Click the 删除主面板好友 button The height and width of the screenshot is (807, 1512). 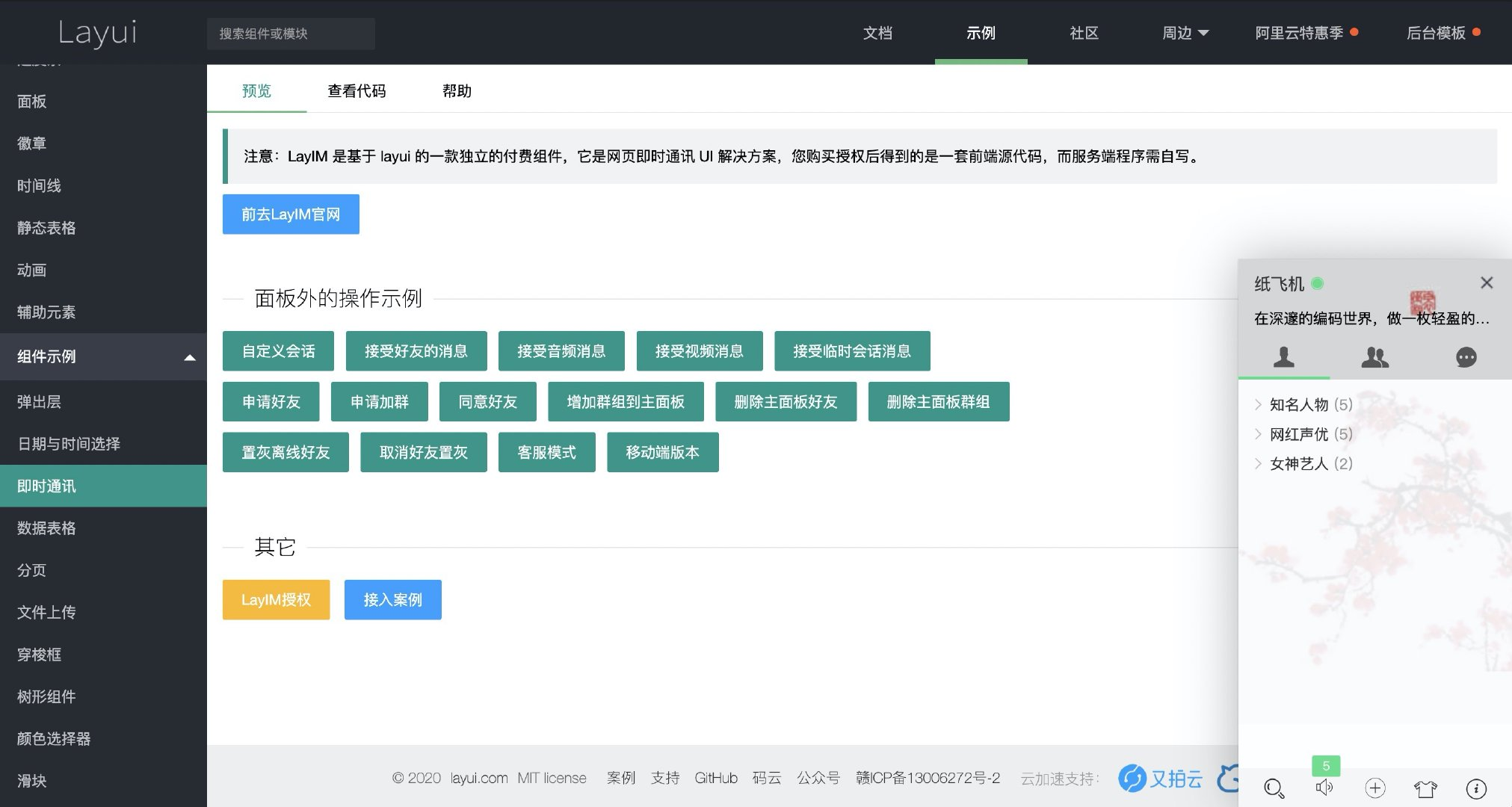pos(786,402)
